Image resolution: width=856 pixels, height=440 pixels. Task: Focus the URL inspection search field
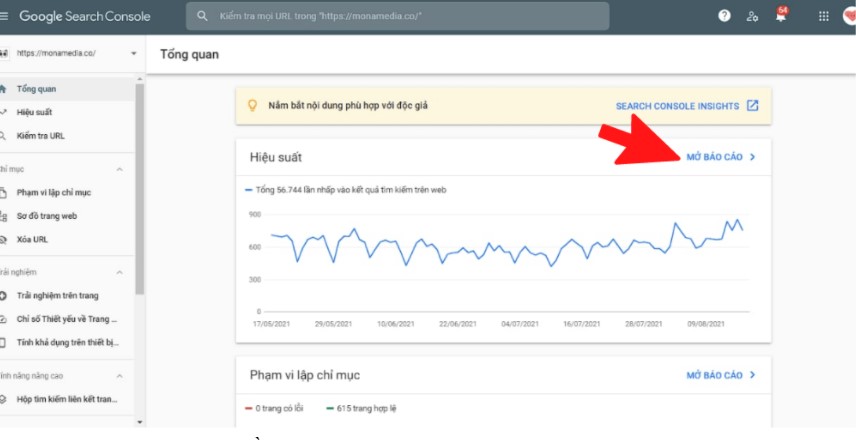[x=397, y=16]
